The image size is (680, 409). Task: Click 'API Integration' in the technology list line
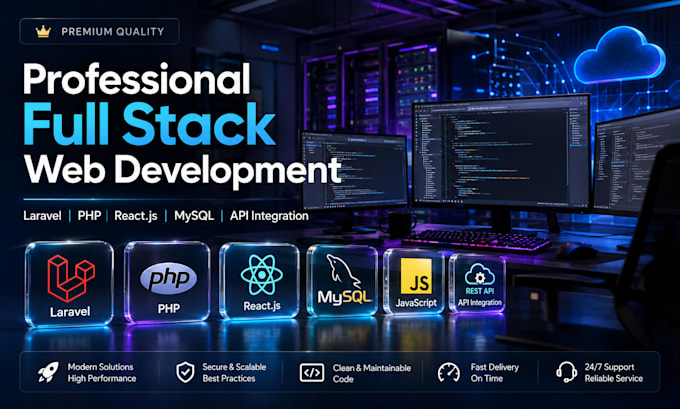coord(269,216)
